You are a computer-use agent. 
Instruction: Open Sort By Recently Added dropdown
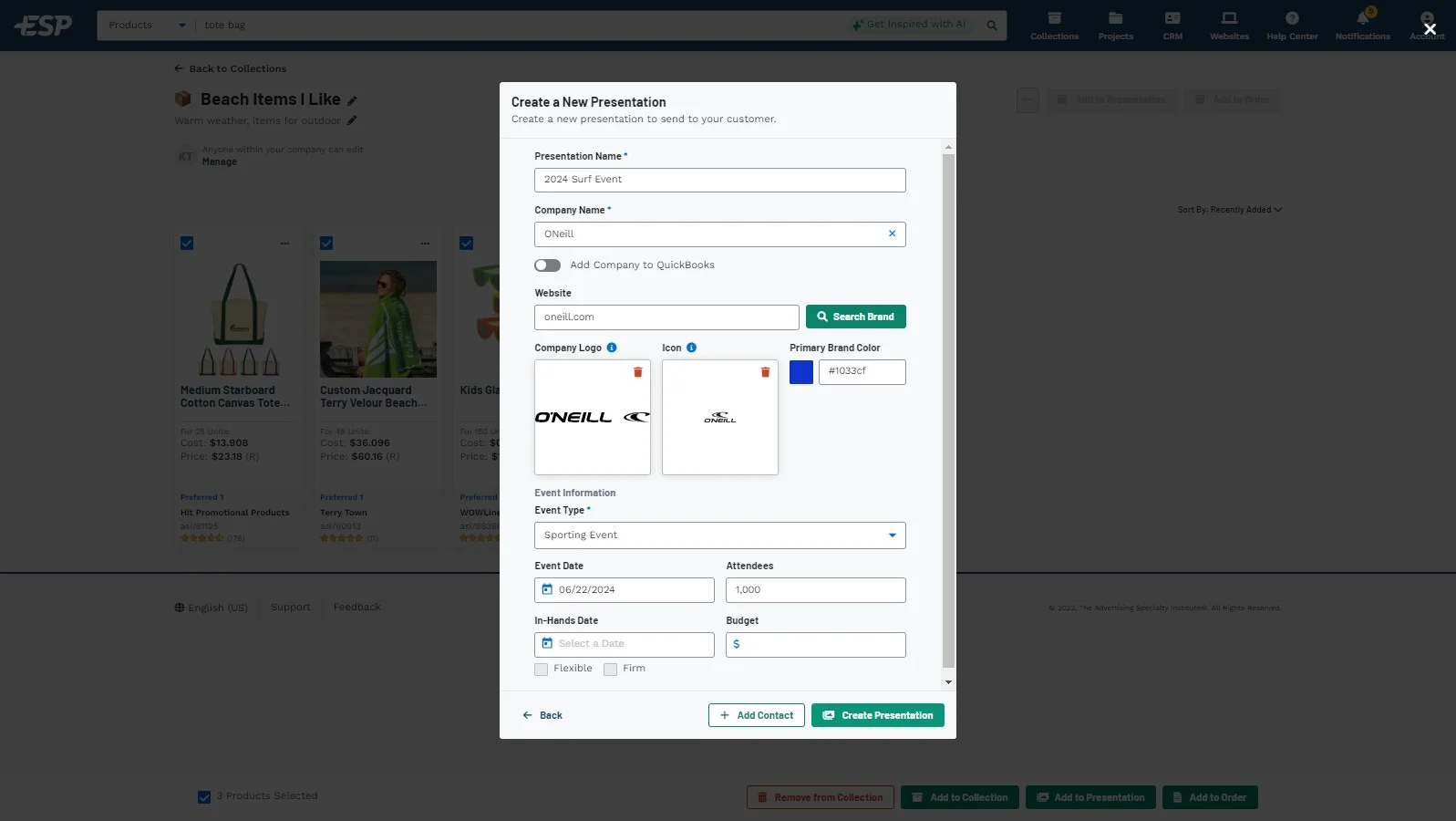click(x=1229, y=210)
